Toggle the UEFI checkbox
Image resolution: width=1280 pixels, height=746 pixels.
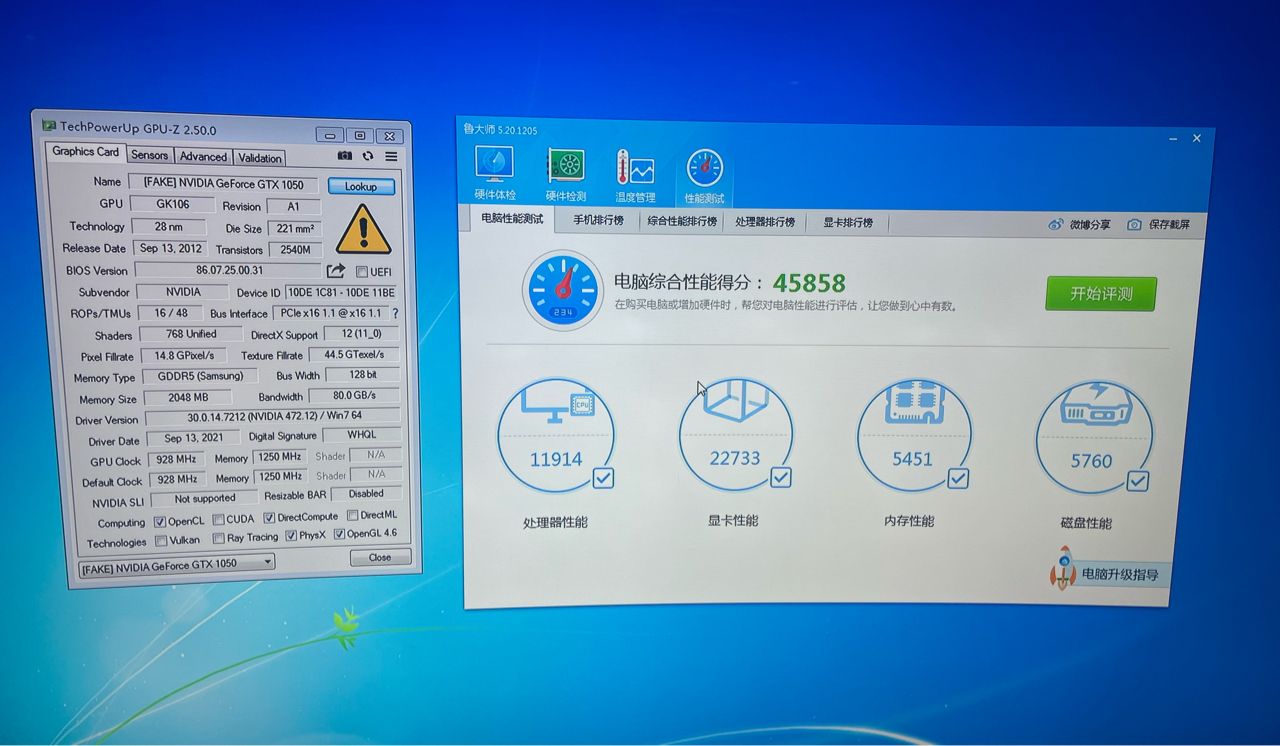coord(361,272)
